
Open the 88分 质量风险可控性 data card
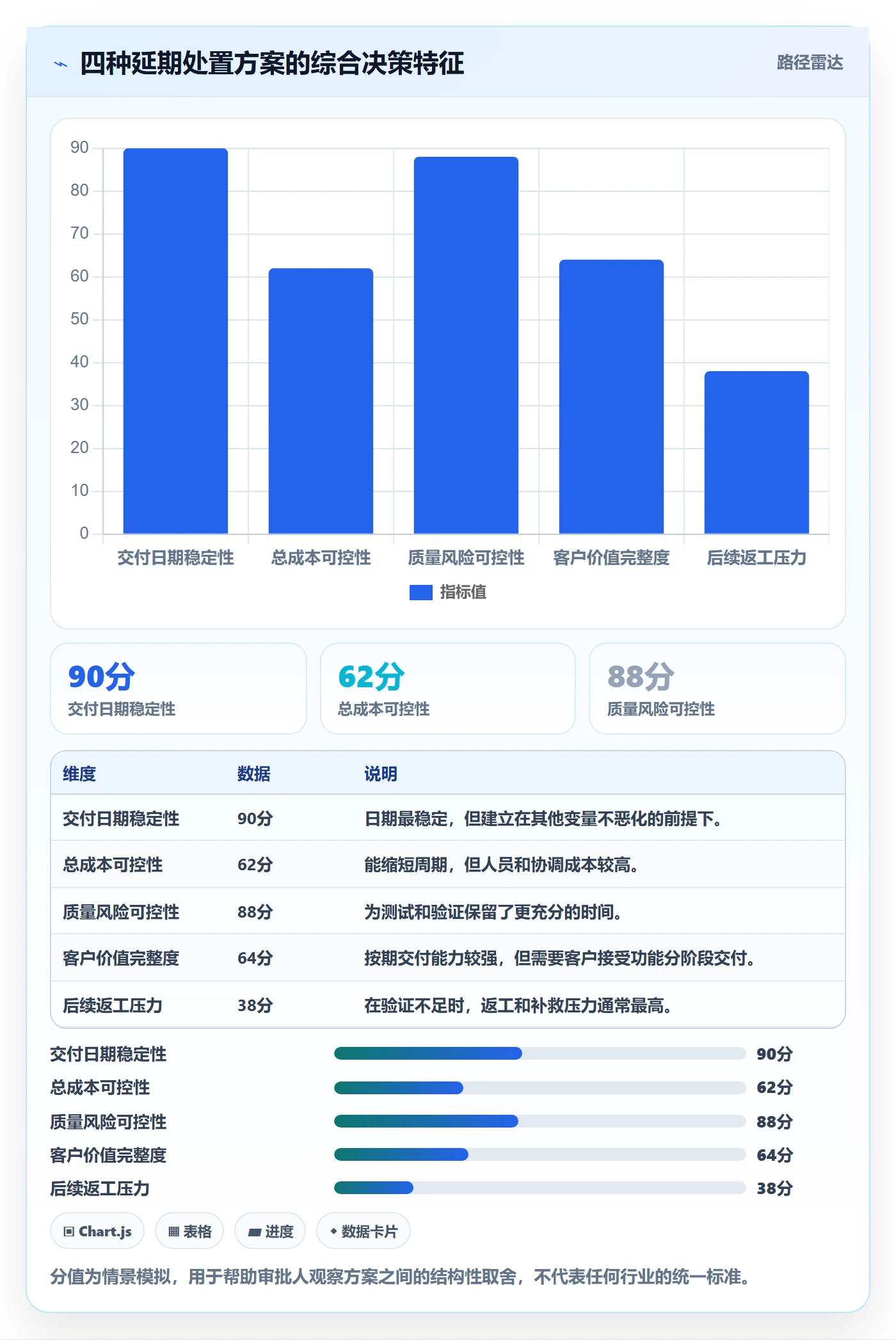[717, 689]
